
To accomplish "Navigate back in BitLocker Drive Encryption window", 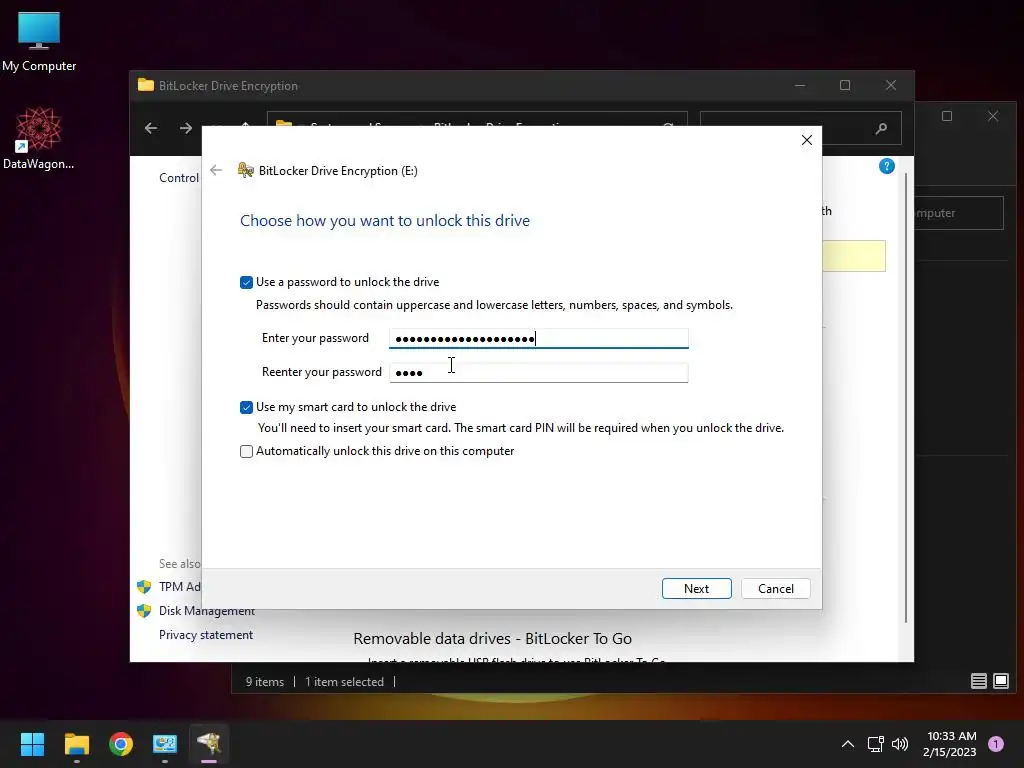I will pyautogui.click(x=151, y=128).
